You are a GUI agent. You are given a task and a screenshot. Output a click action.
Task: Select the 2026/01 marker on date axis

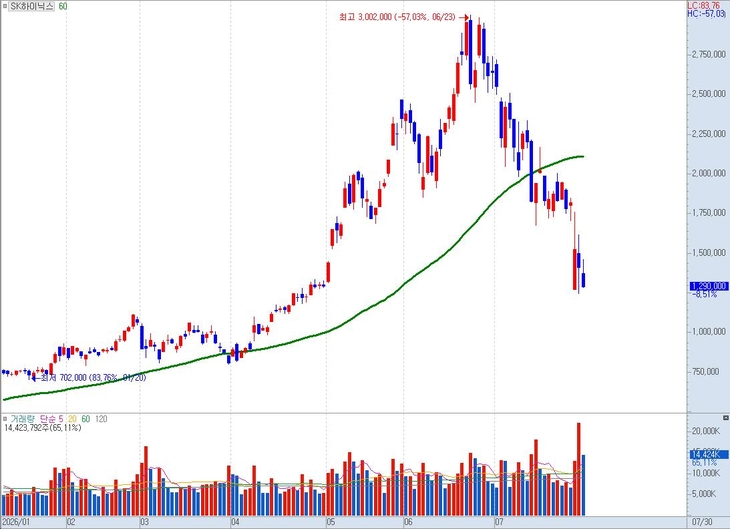(16, 522)
